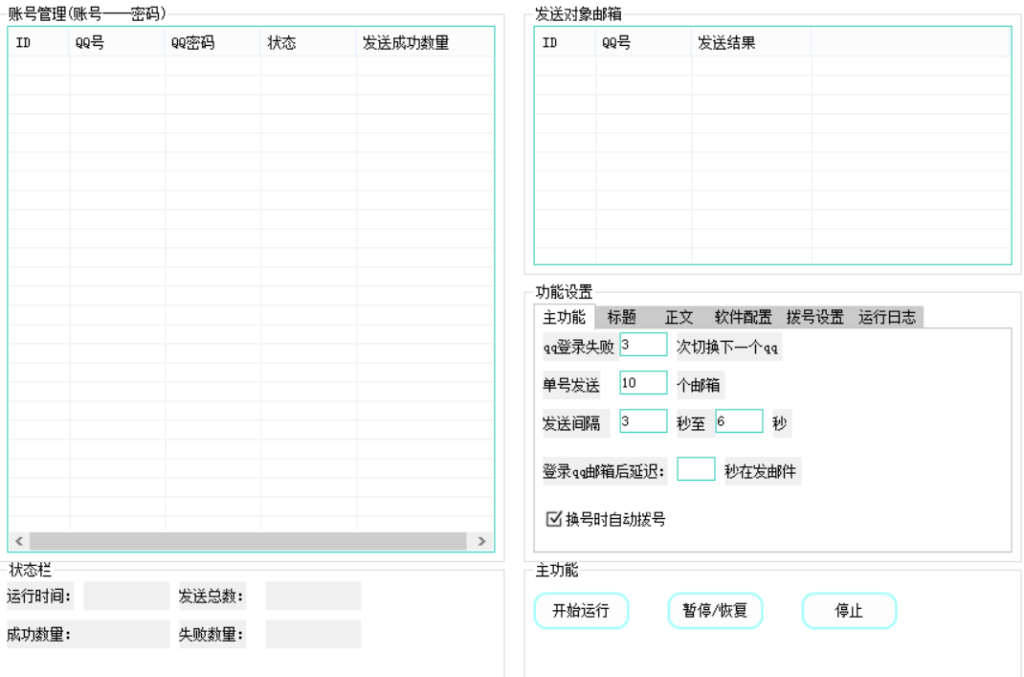Click the empty 登录qq邮箱后延迟 field
Viewport: 1024px width, 677px height.
point(696,469)
